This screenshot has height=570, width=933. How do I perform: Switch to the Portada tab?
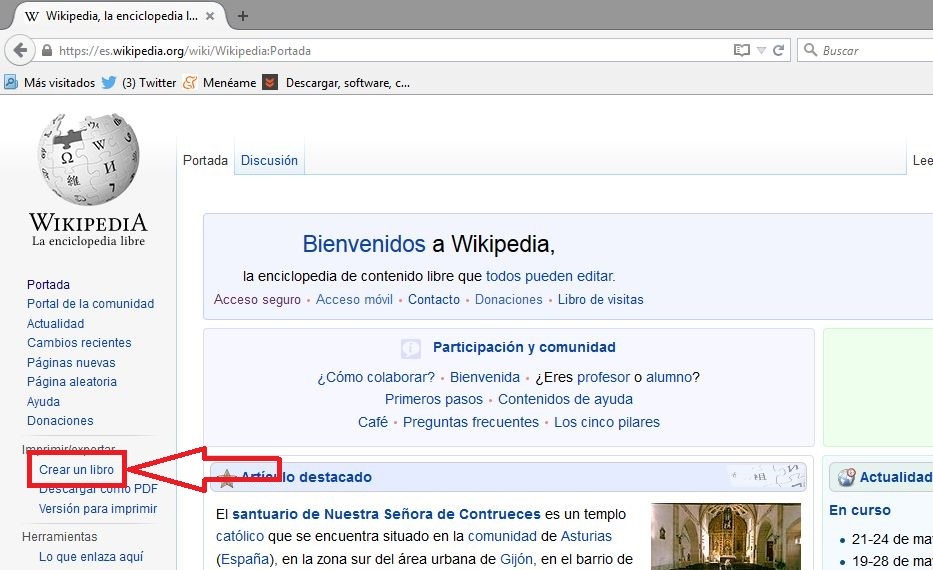click(205, 160)
